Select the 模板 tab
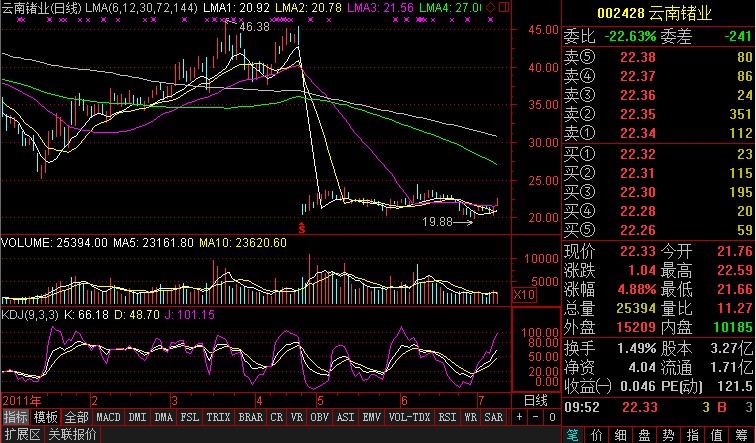 pos(46,417)
